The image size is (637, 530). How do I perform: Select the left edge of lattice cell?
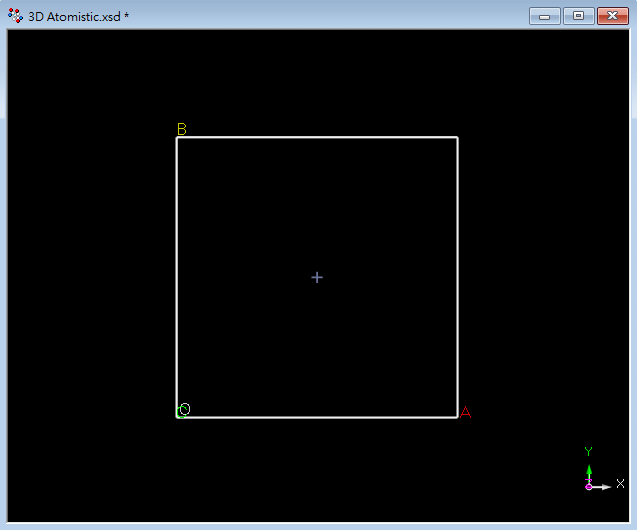pos(177,277)
